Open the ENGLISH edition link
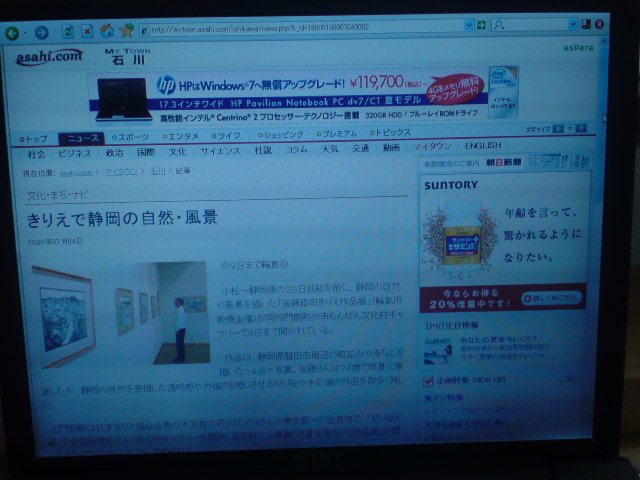The width and height of the screenshot is (640, 480). pyautogui.click(x=483, y=145)
